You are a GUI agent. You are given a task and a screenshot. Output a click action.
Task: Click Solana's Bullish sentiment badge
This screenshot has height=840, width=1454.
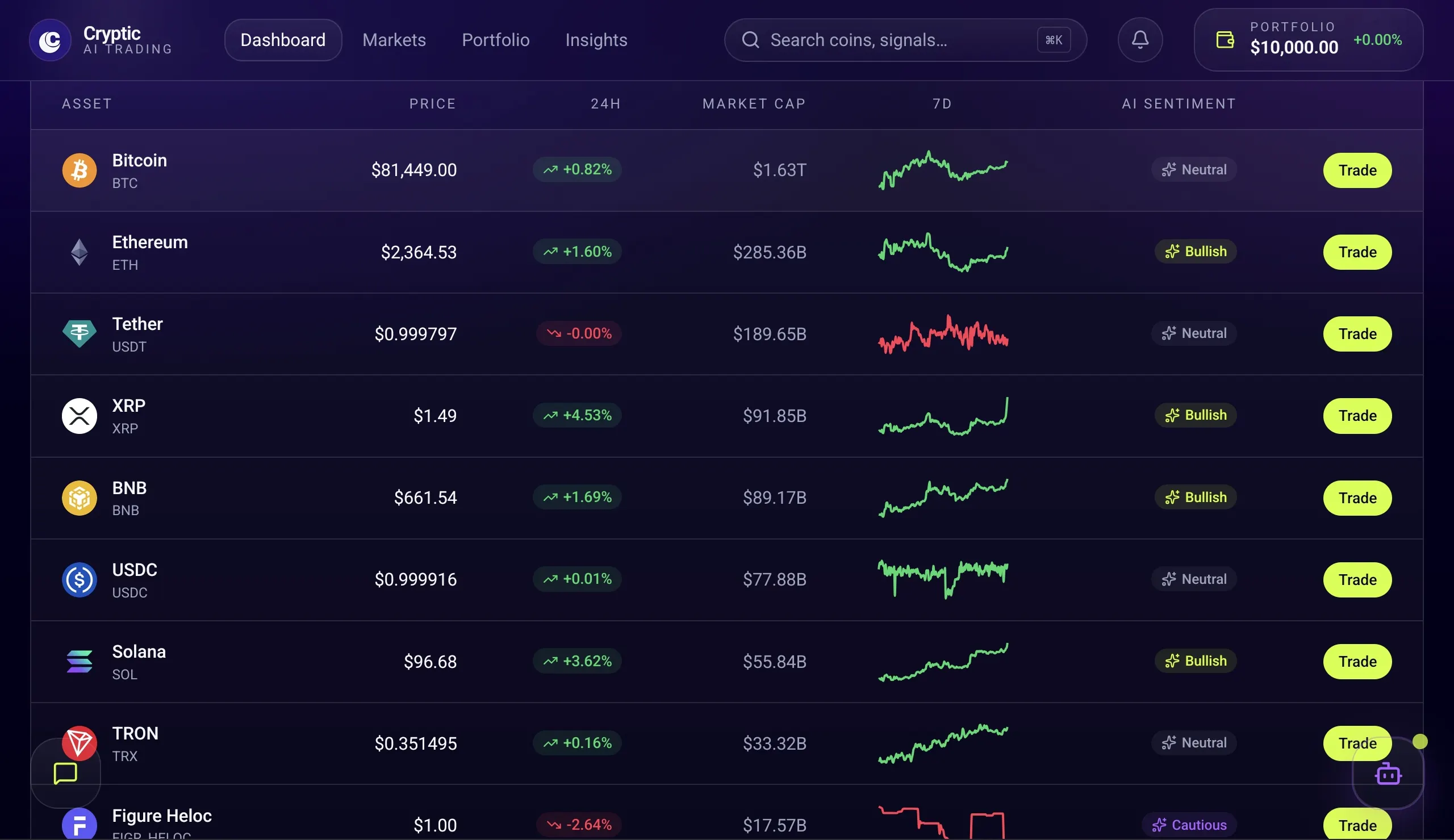pyautogui.click(x=1196, y=661)
